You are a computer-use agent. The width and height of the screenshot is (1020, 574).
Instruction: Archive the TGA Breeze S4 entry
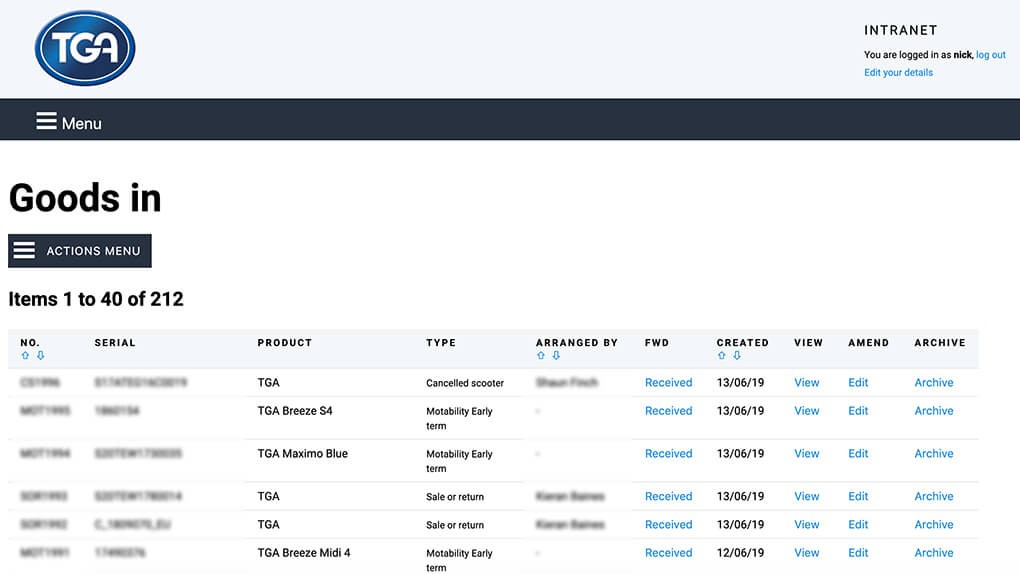(x=933, y=411)
